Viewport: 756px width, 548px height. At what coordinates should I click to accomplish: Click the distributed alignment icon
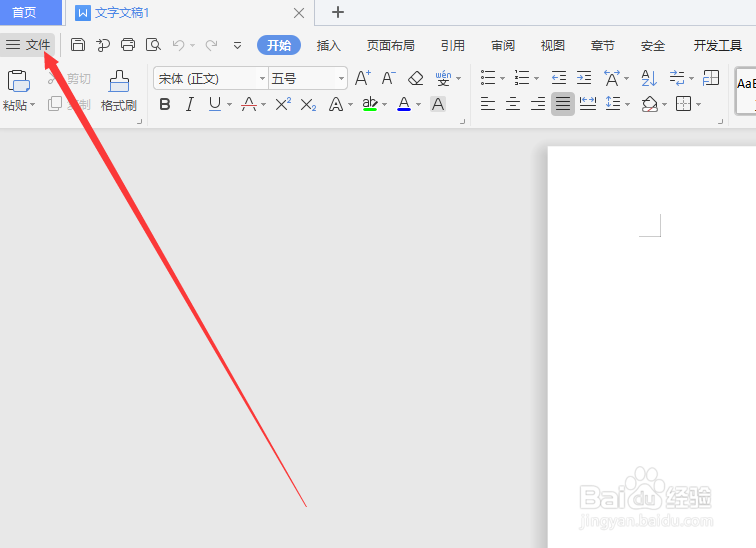pos(588,104)
